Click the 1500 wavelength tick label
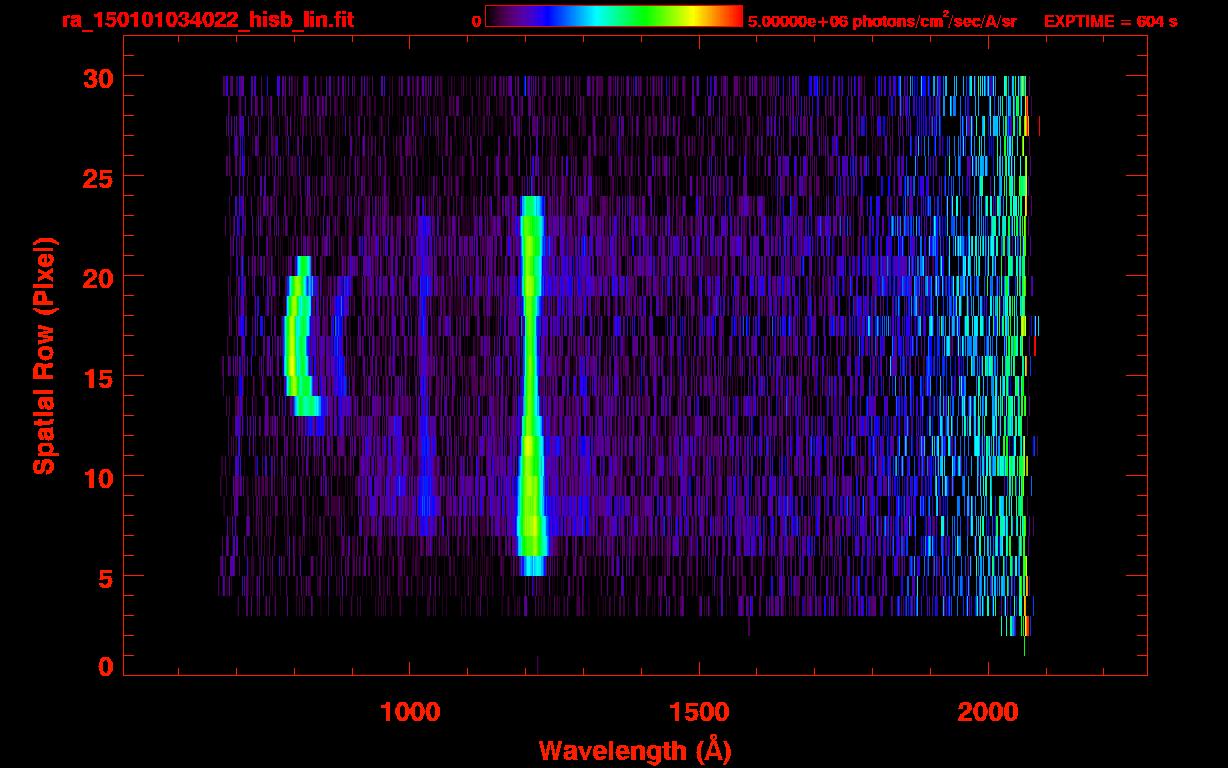1228x768 pixels. [x=699, y=712]
